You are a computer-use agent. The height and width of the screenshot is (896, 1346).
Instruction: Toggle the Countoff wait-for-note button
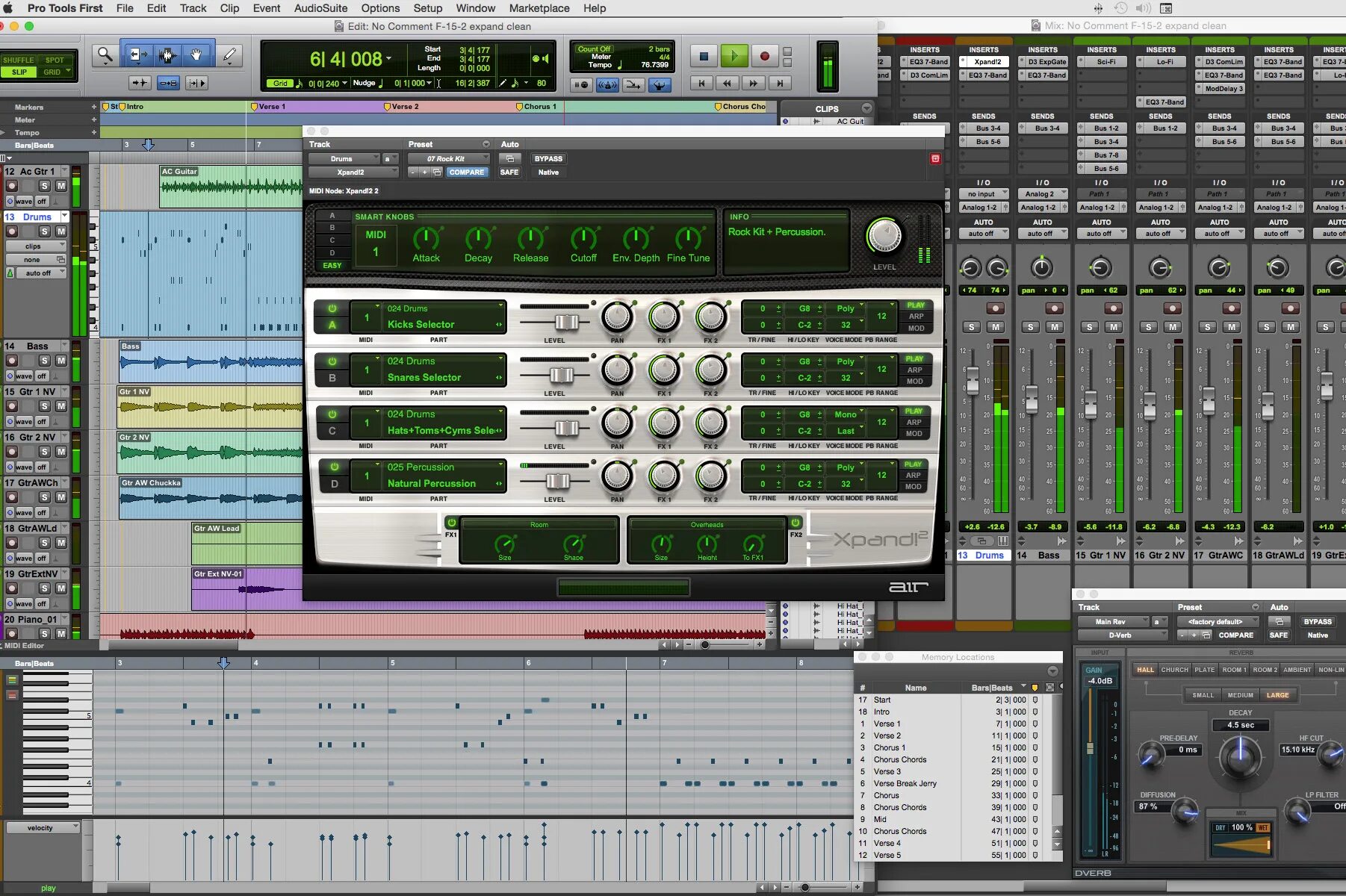(x=582, y=85)
